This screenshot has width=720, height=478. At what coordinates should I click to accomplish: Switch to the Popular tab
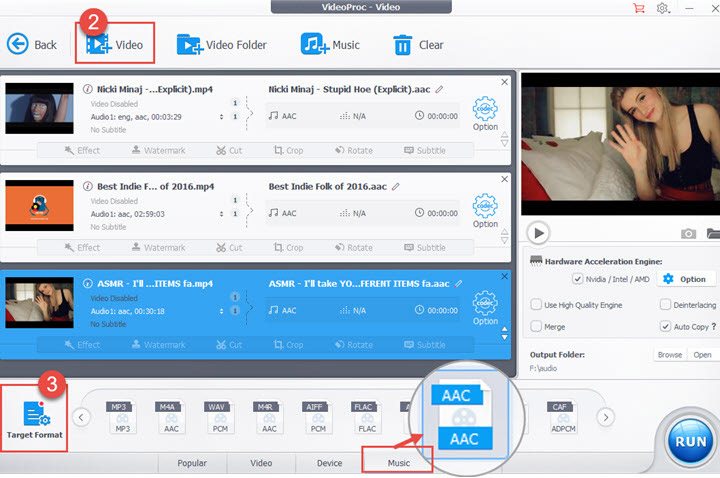[x=192, y=463]
